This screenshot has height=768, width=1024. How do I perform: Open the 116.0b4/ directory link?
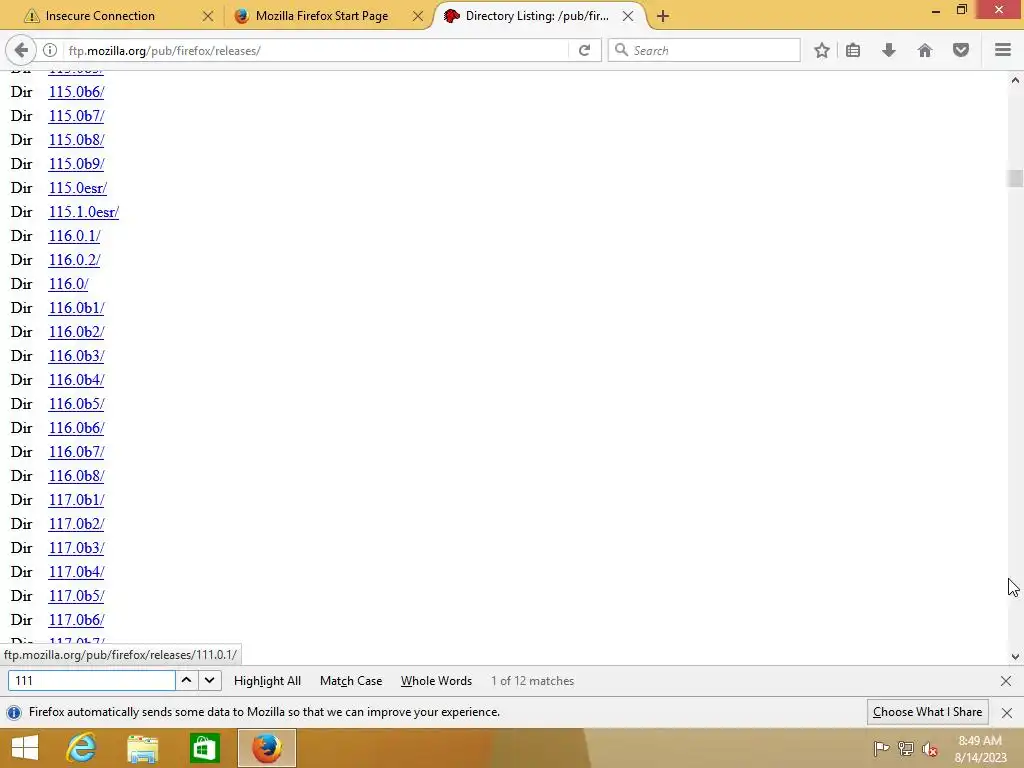tap(76, 380)
